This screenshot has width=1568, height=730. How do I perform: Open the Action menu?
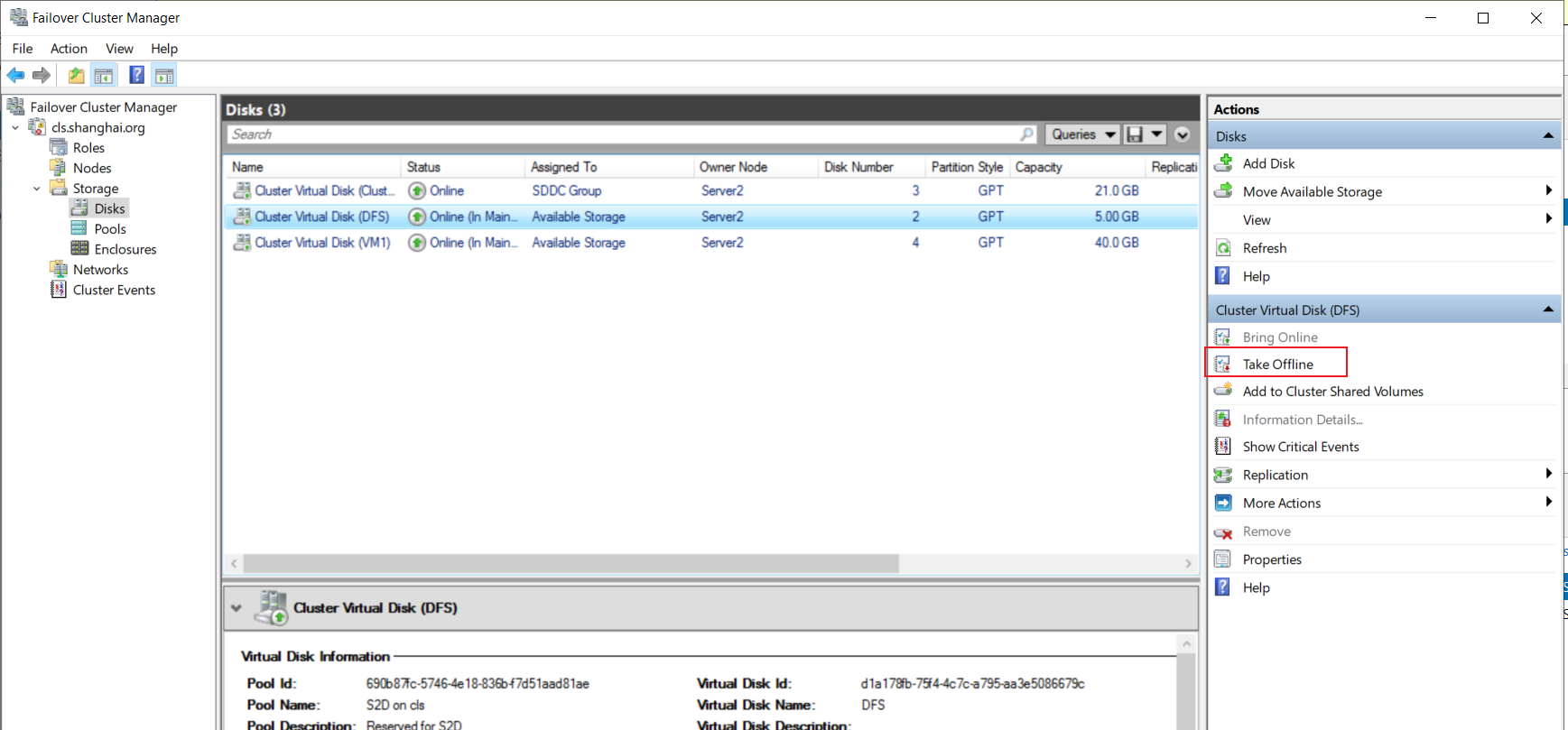point(69,49)
